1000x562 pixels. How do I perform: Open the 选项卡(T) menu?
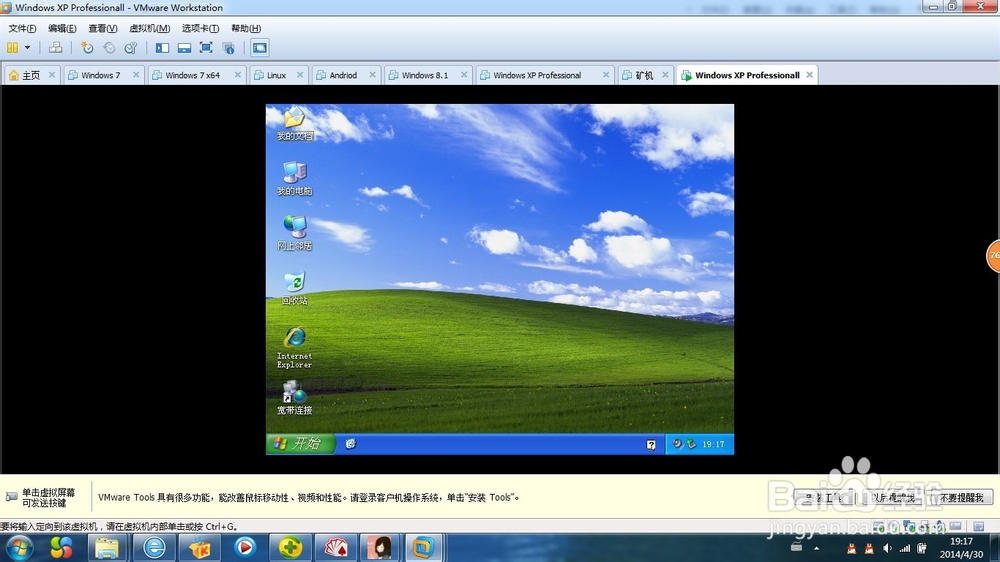(200, 28)
